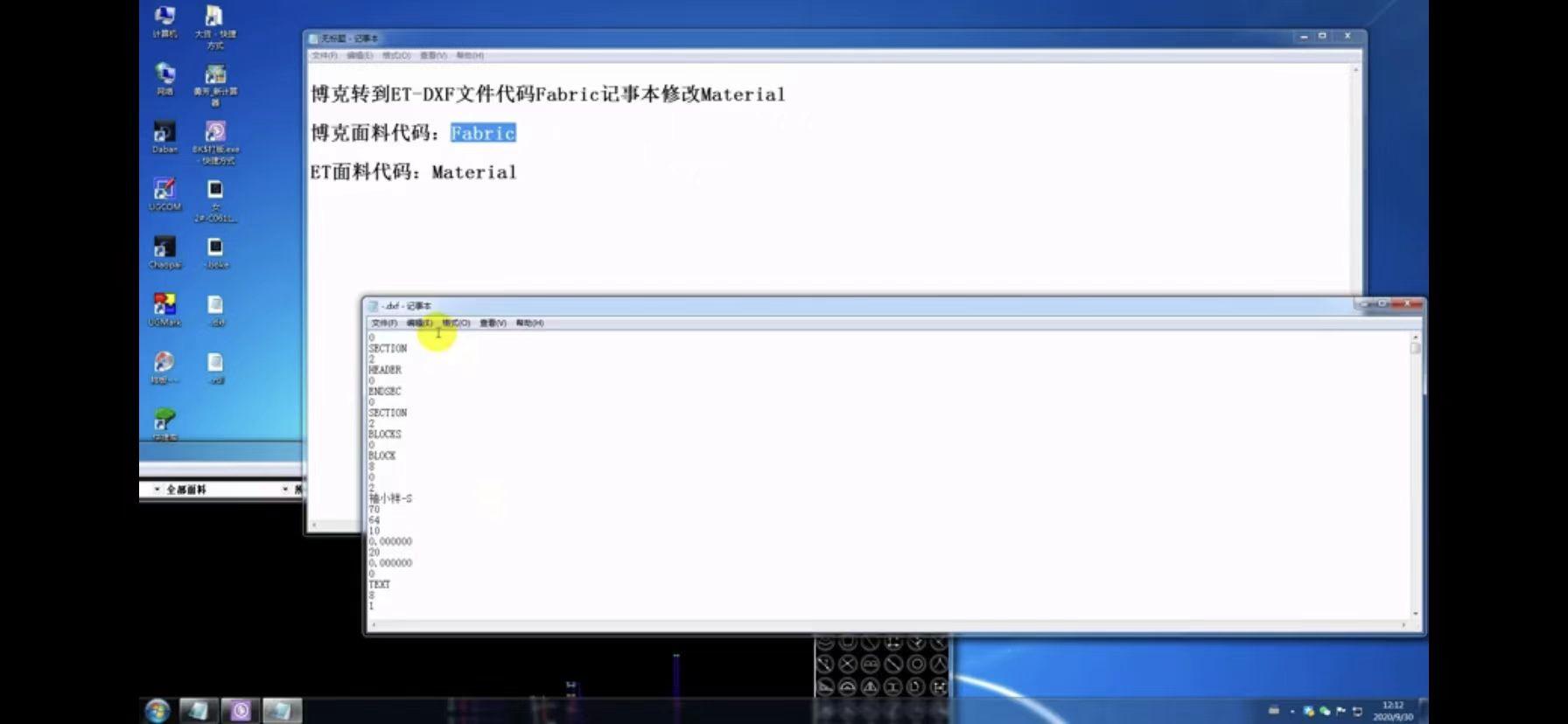
Task: Expand the 全部面料 dropdown
Action: pos(285,489)
